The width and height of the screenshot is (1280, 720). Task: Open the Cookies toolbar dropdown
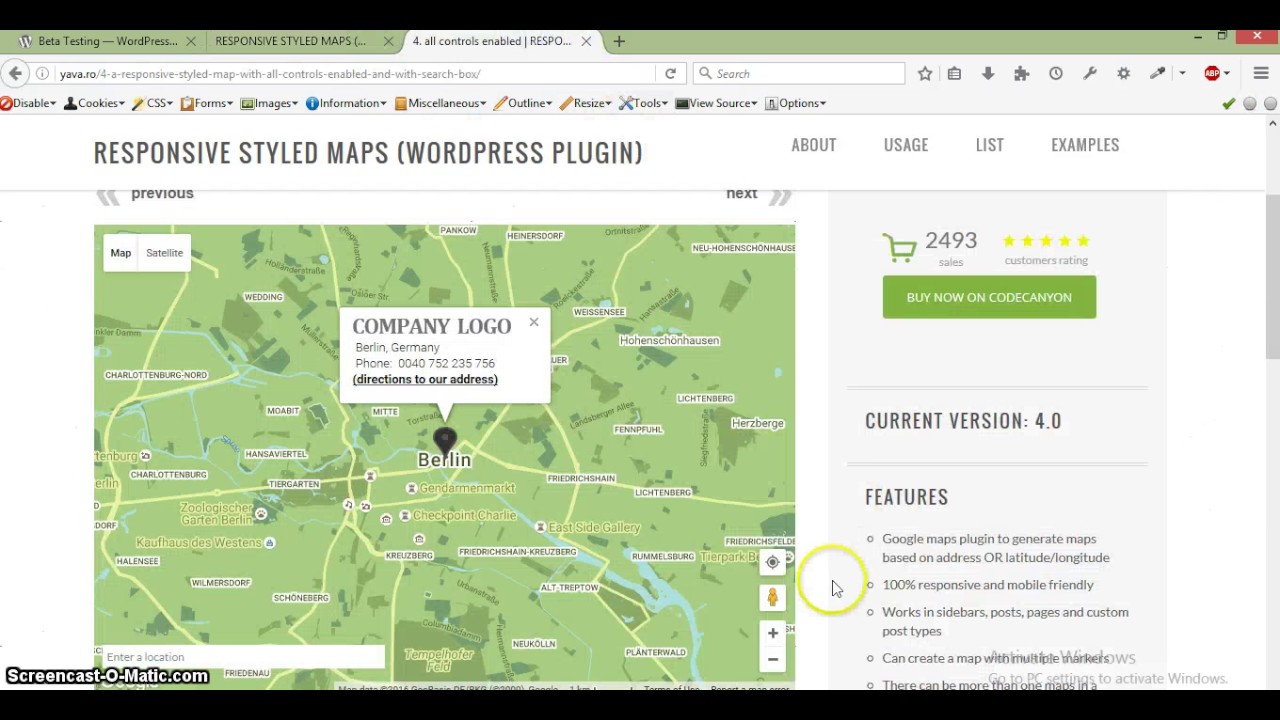point(95,103)
